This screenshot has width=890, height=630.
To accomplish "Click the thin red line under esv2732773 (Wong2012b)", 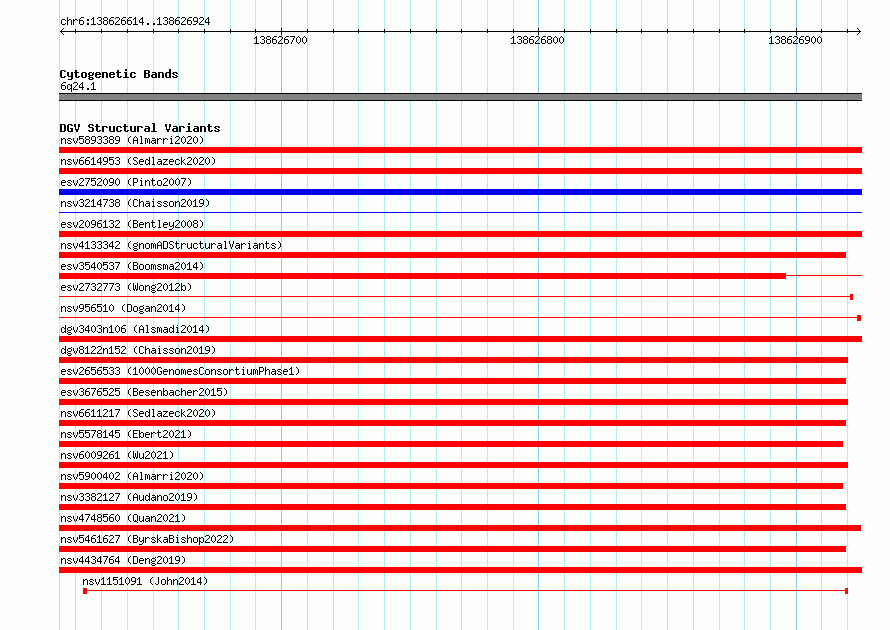I will [x=456, y=297].
